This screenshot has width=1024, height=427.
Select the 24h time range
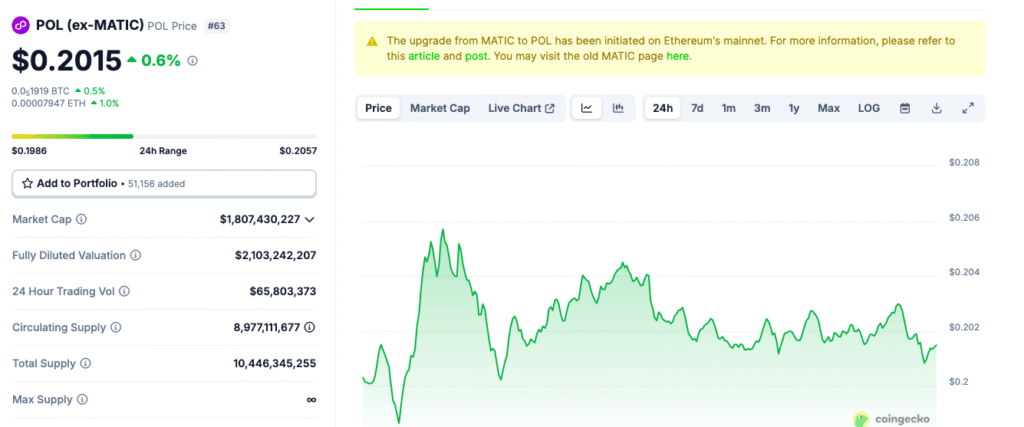coord(662,108)
